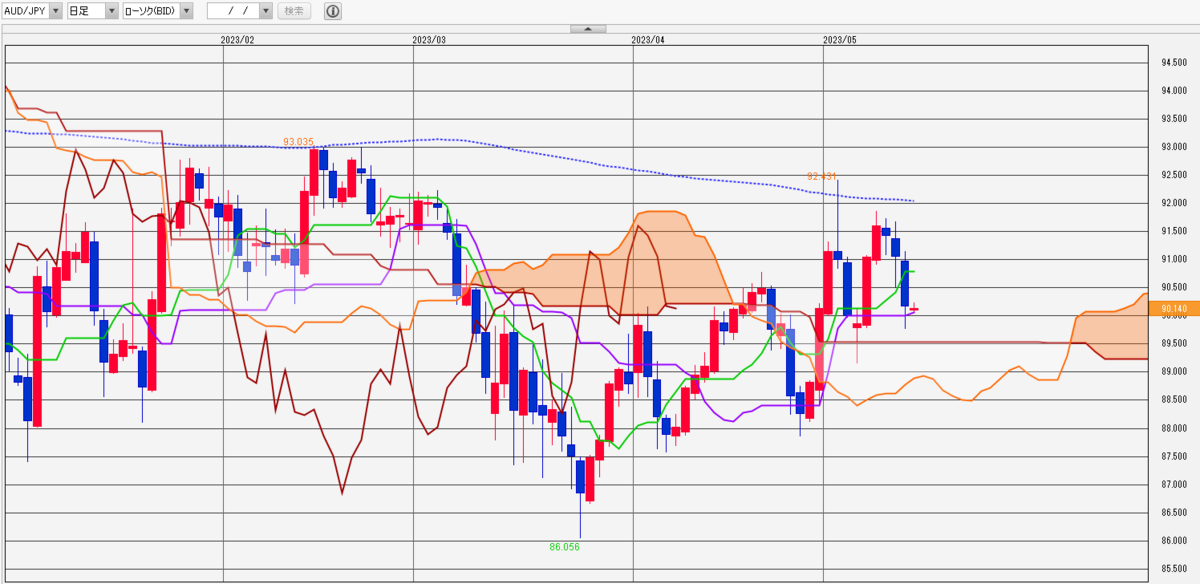Click the 94.500 price axis label
Screen dimensions: 1200x584
[1173, 62]
